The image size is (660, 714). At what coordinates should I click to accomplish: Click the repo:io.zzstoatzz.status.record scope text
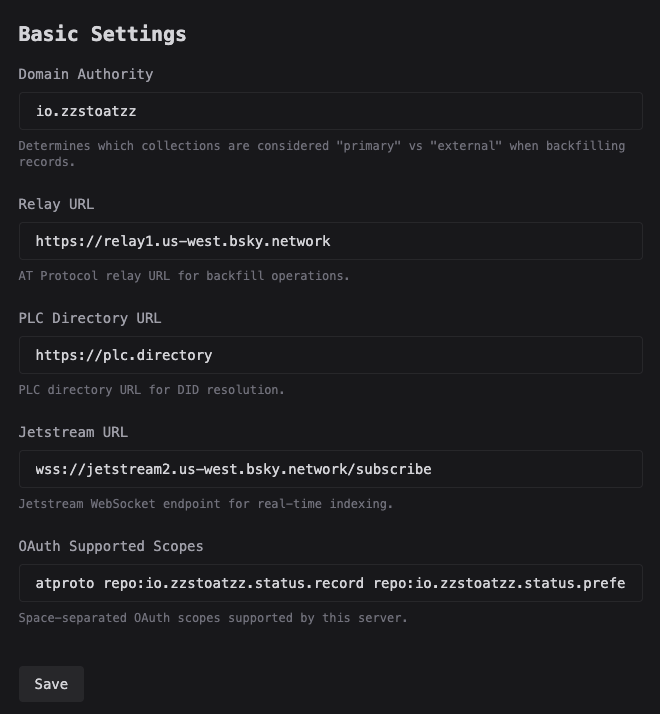(x=230, y=583)
